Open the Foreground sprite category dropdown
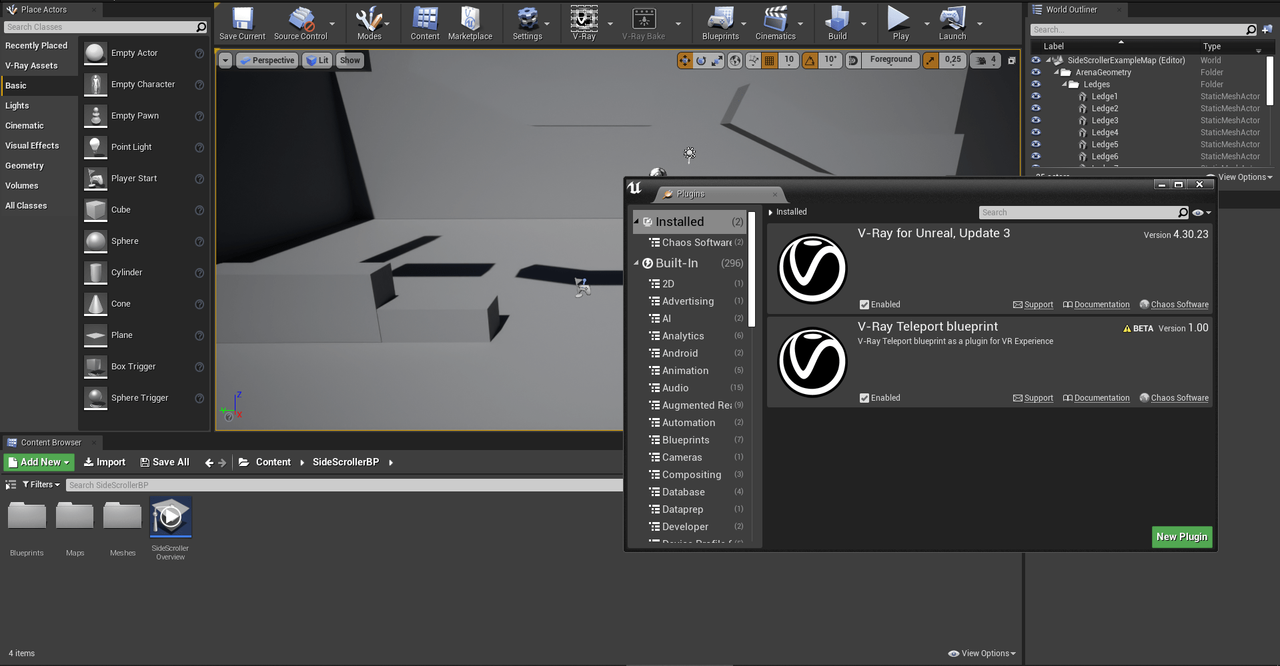This screenshot has width=1280, height=666. click(x=889, y=60)
